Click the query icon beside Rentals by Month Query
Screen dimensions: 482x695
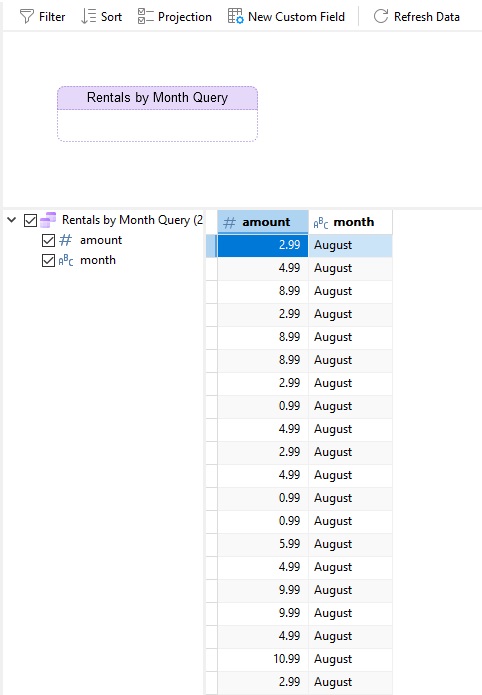(x=48, y=219)
